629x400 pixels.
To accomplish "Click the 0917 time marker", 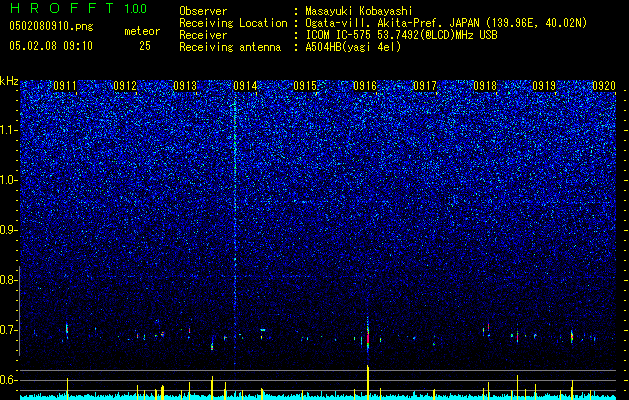I will [x=425, y=86].
